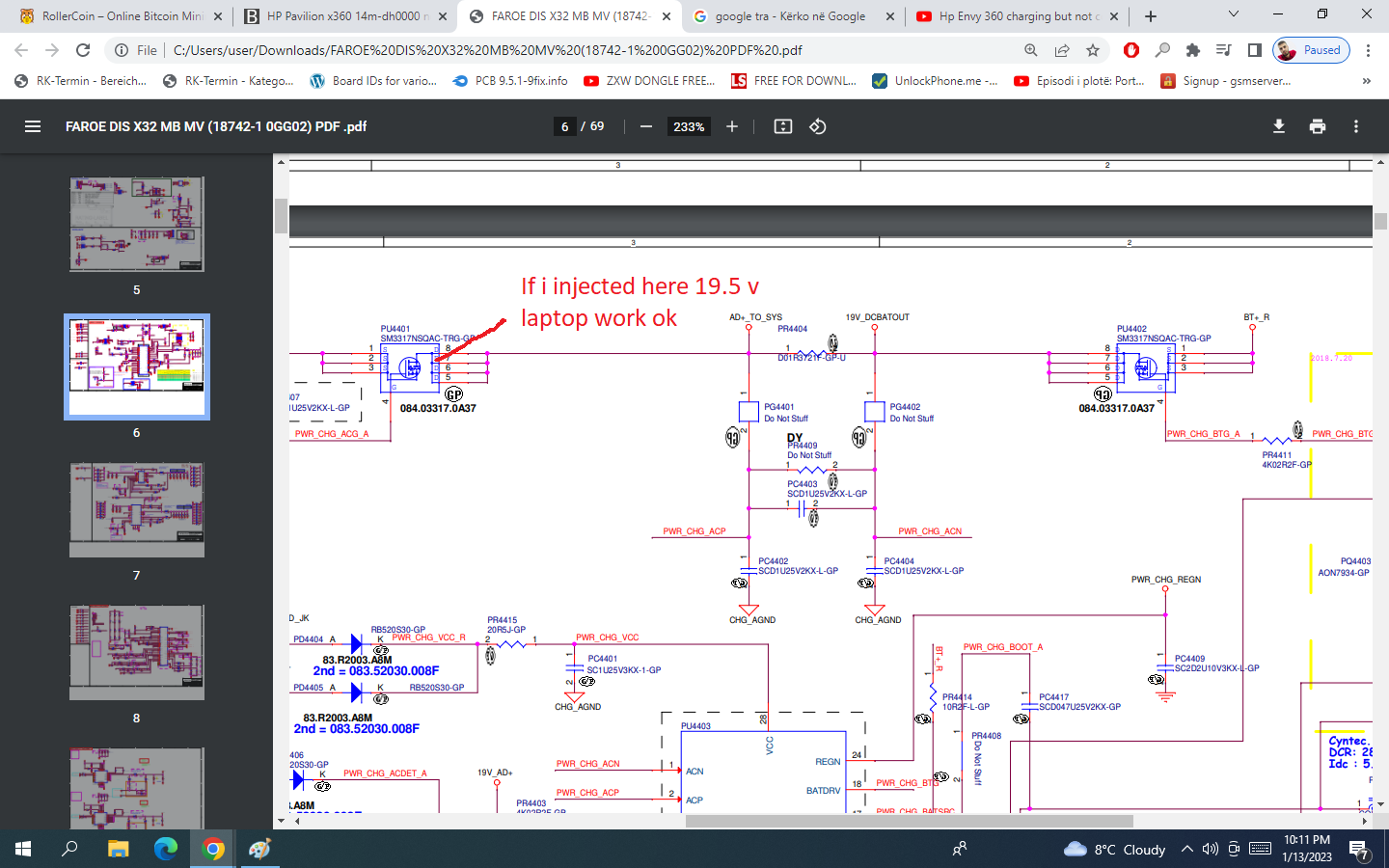Switch to the RollerCoin Online Bitcoin tab

click(121, 16)
